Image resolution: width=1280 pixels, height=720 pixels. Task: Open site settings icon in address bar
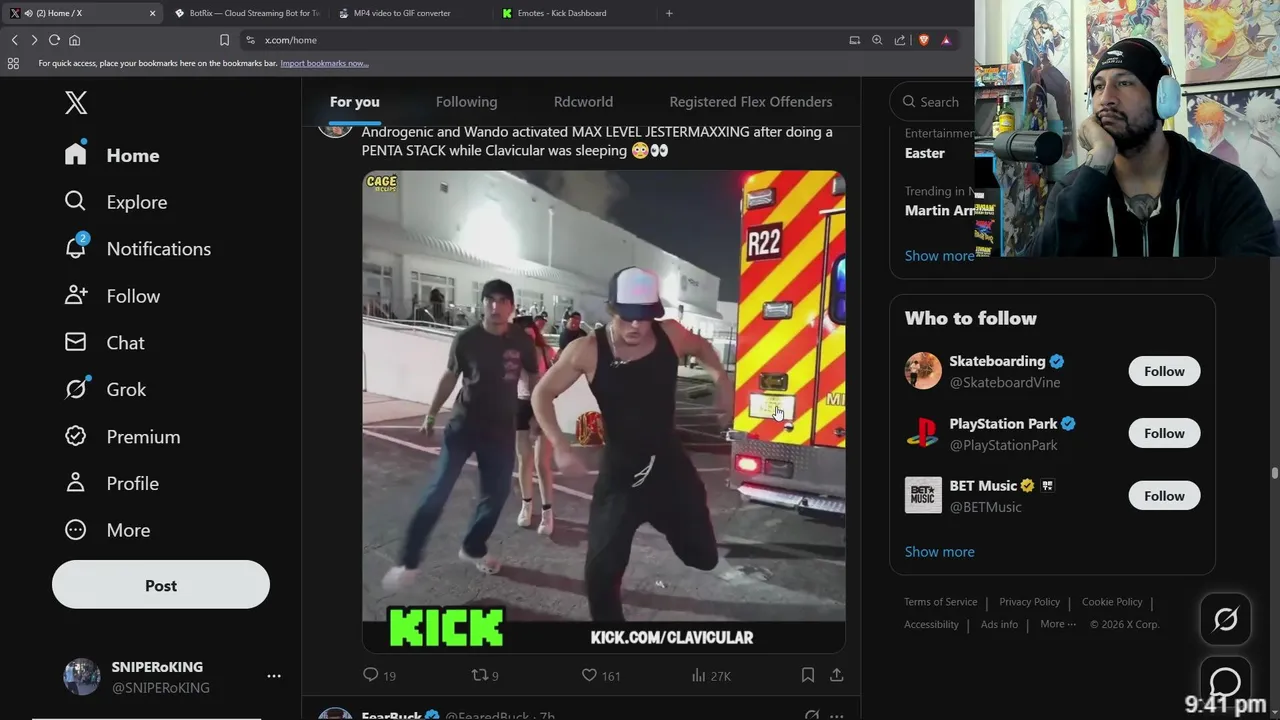tap(250, 40)
